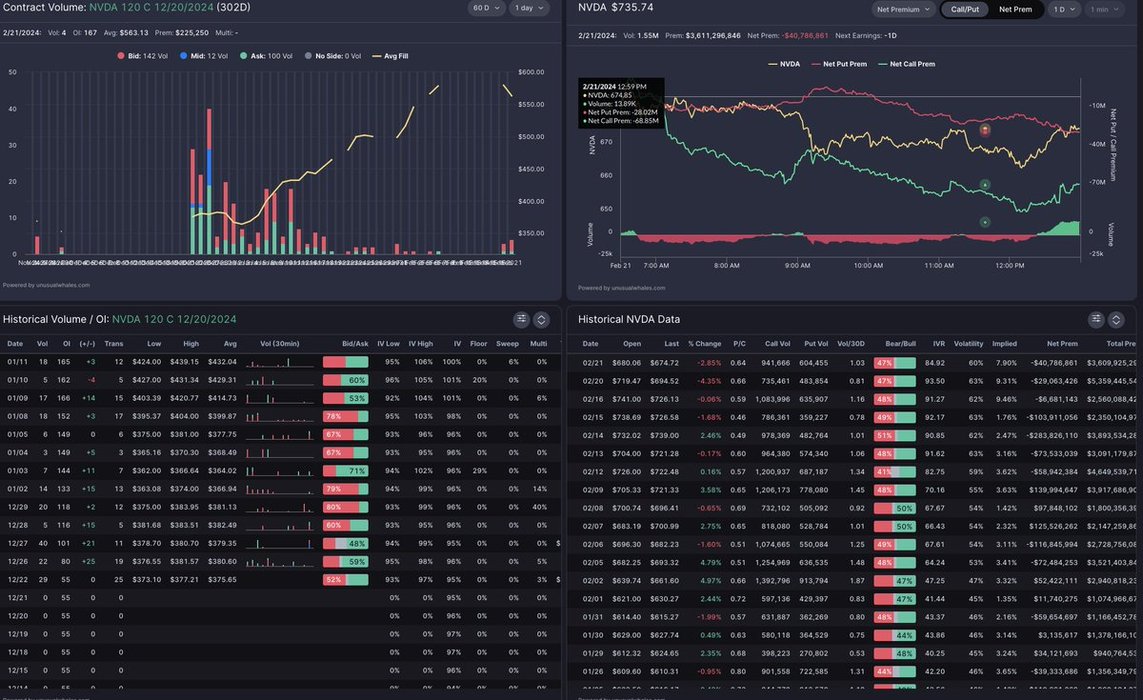Sort contract table by Sweep column
The width and height of the screenshot is (1143, 700).
(x=507, y=343)
